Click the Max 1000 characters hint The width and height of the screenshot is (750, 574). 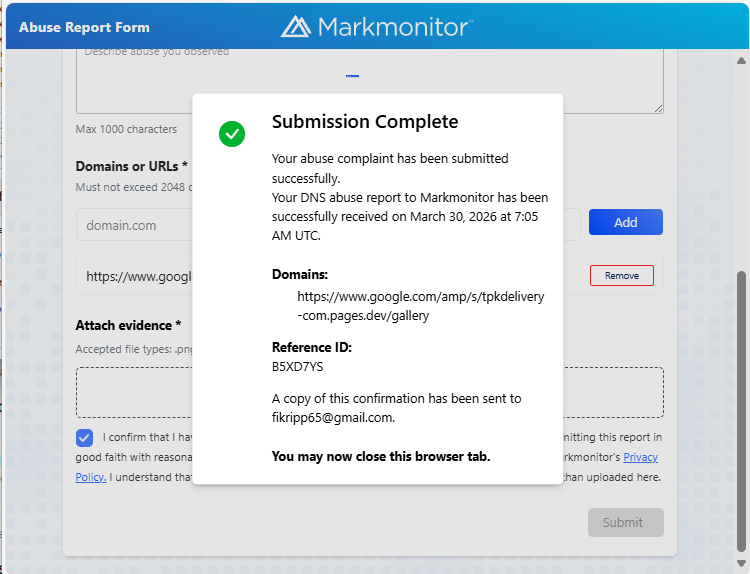(126, 129)
